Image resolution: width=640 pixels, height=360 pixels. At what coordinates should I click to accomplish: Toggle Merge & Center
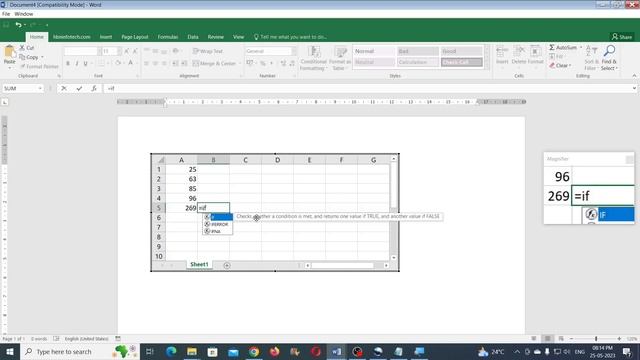click(214, 63)
